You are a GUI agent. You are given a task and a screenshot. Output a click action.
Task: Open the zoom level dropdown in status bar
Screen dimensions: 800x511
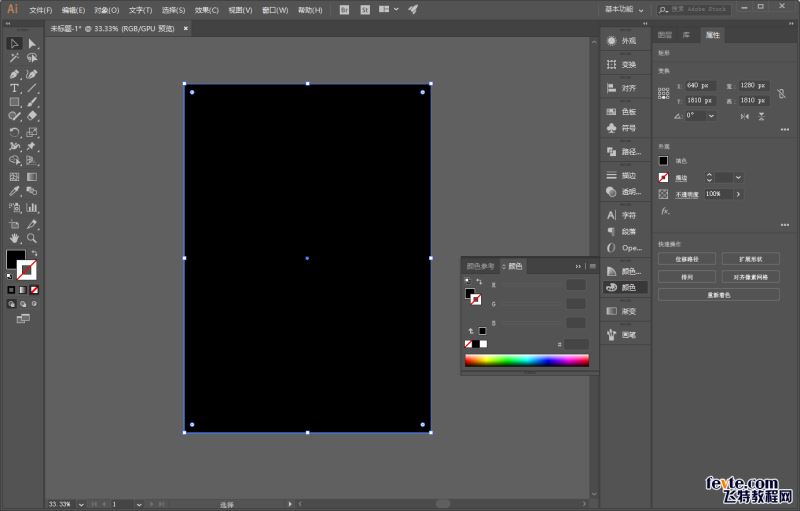coord(81,504)
